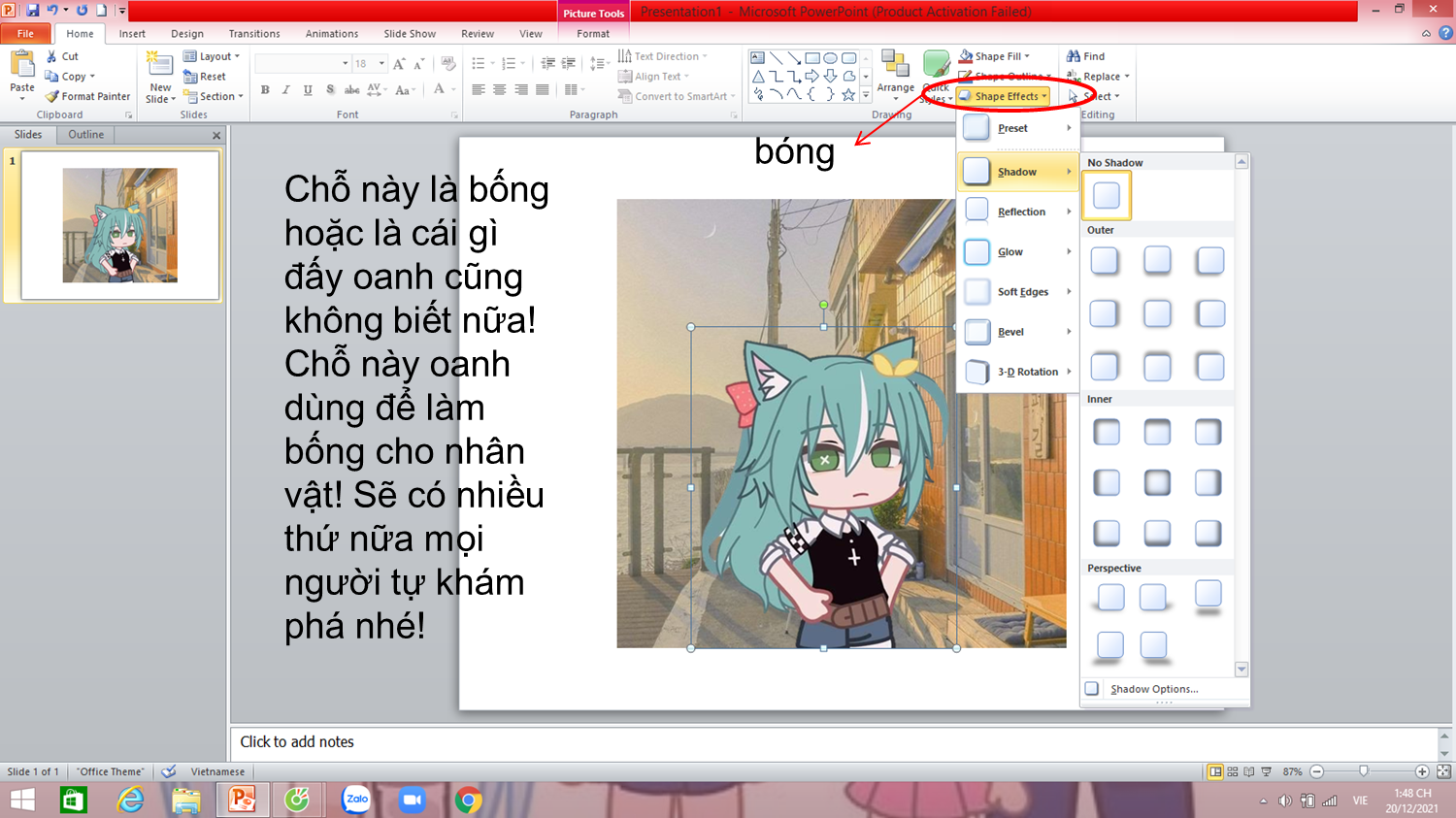Click the zoom slider handle
1456x818 pixels.
1364,771
